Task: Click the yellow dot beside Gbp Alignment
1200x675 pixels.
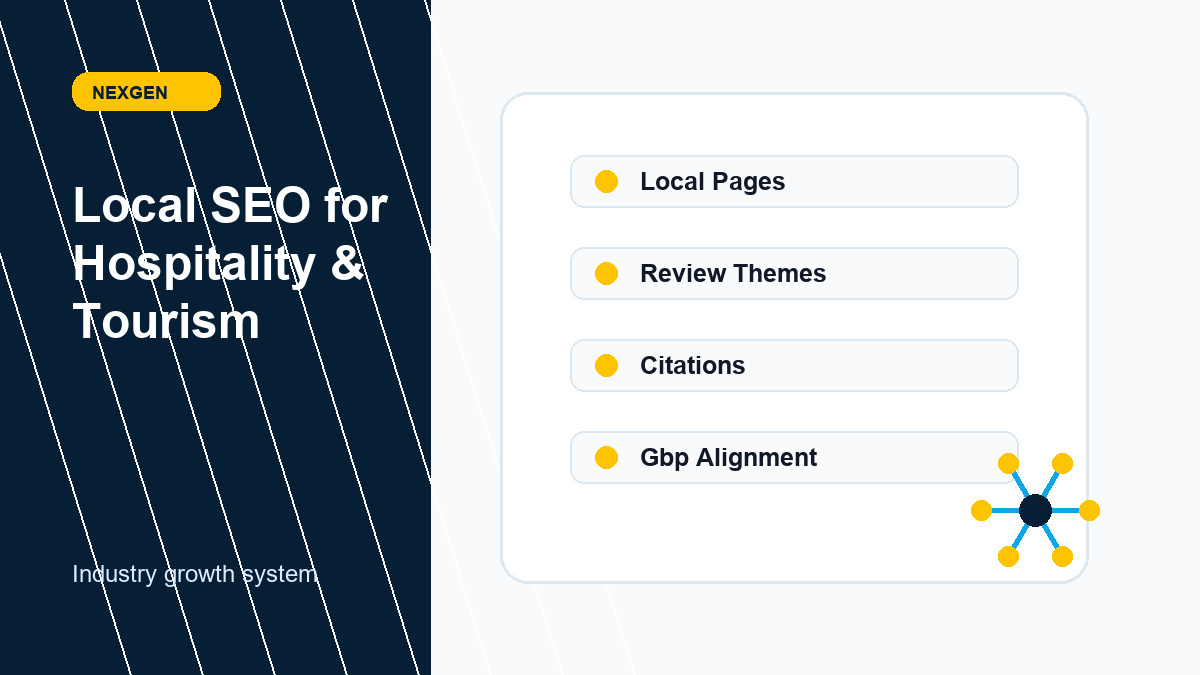Action: click(x=606, y=458)
